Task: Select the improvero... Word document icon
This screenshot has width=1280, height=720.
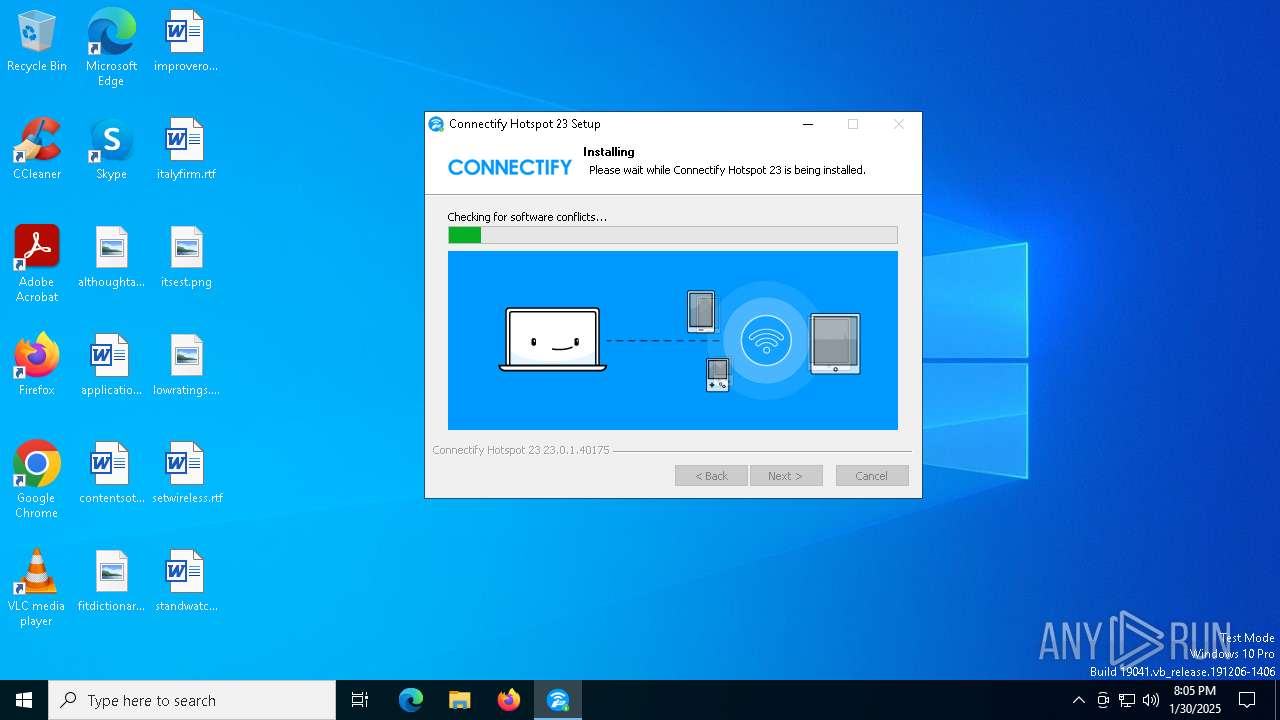Action: [x=186, y=42]
